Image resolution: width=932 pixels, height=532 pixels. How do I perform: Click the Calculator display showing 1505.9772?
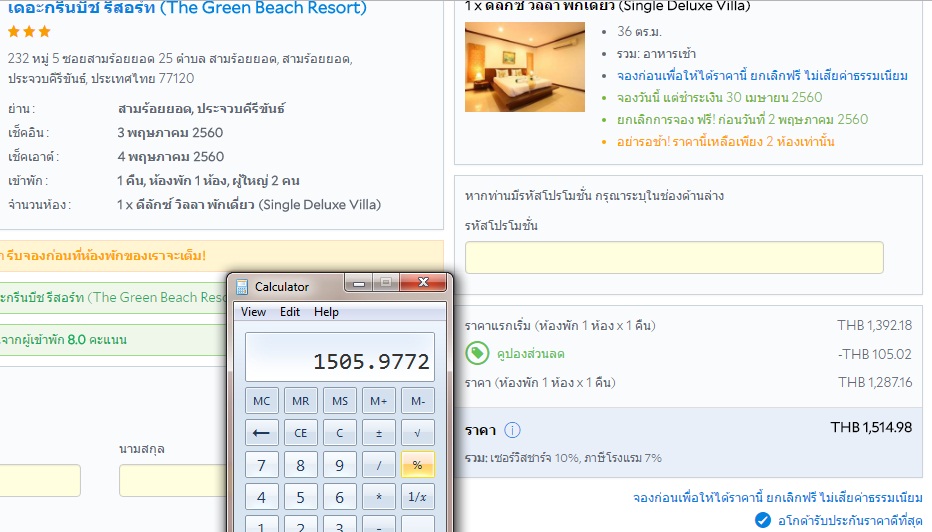tap(340, 357)
